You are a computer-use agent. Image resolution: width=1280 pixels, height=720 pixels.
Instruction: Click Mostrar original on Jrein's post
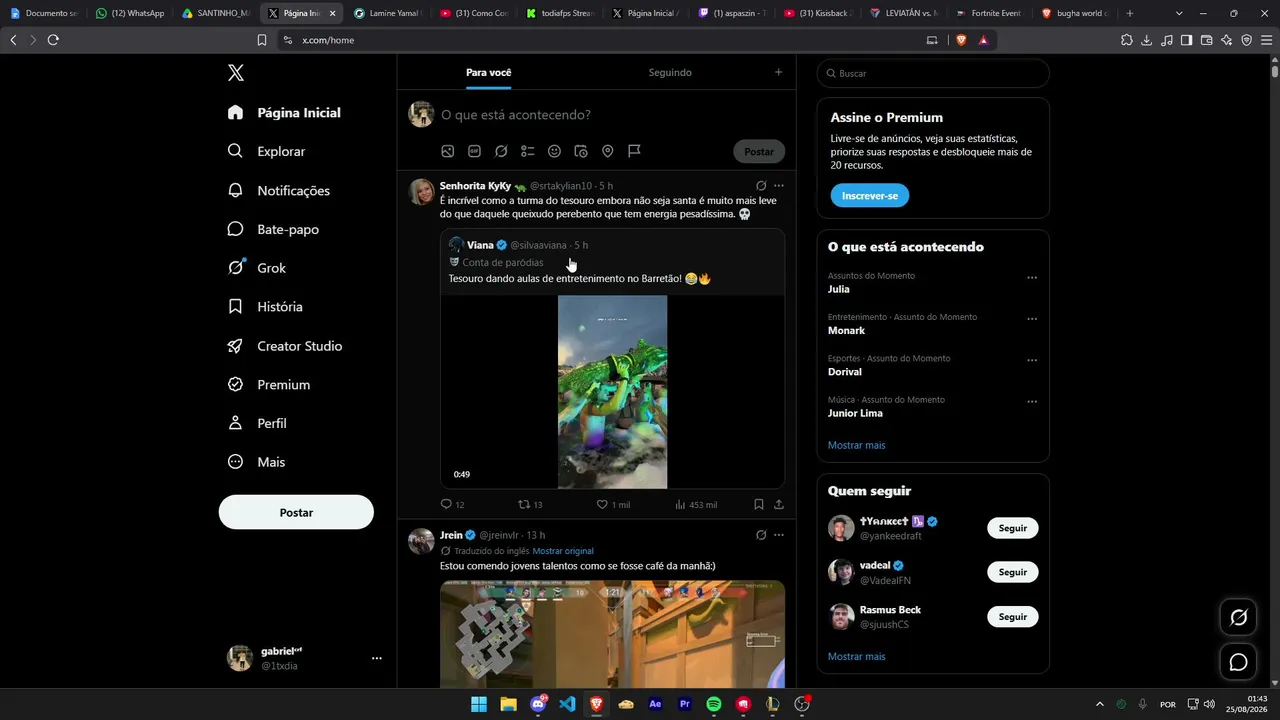(x=563, y=551)
